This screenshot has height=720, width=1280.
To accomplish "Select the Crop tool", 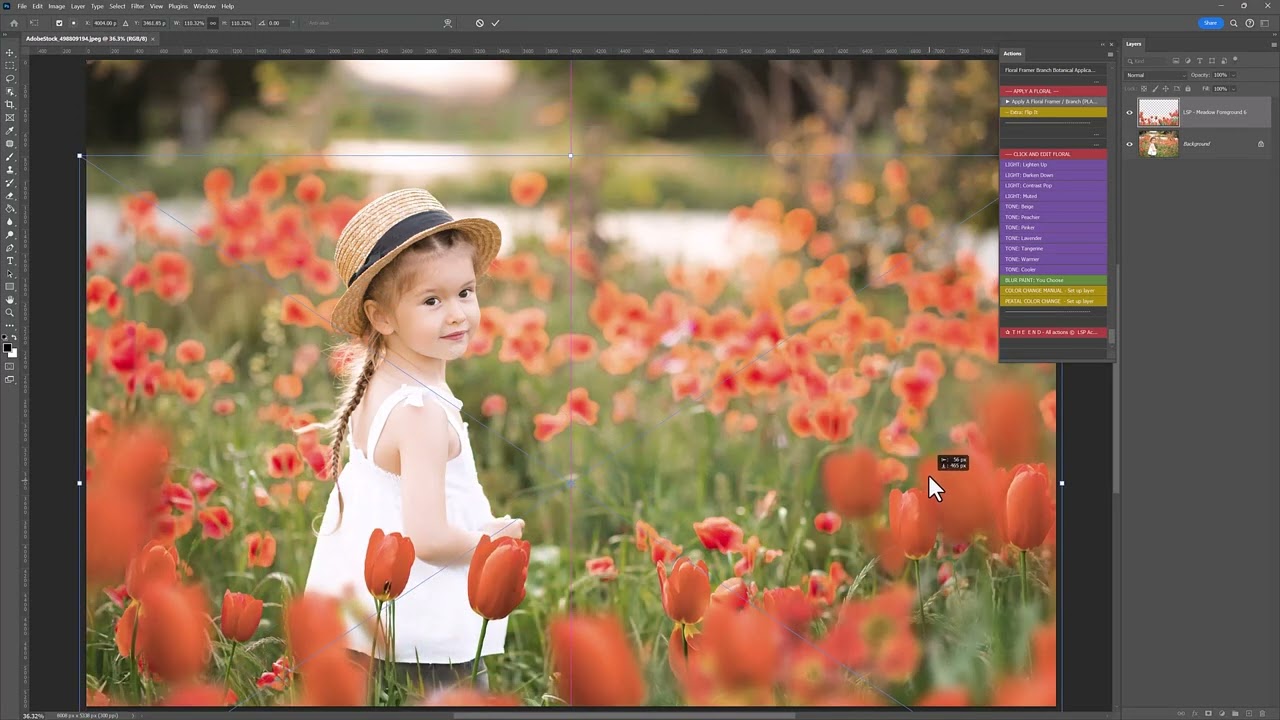I will click(10, 104).
